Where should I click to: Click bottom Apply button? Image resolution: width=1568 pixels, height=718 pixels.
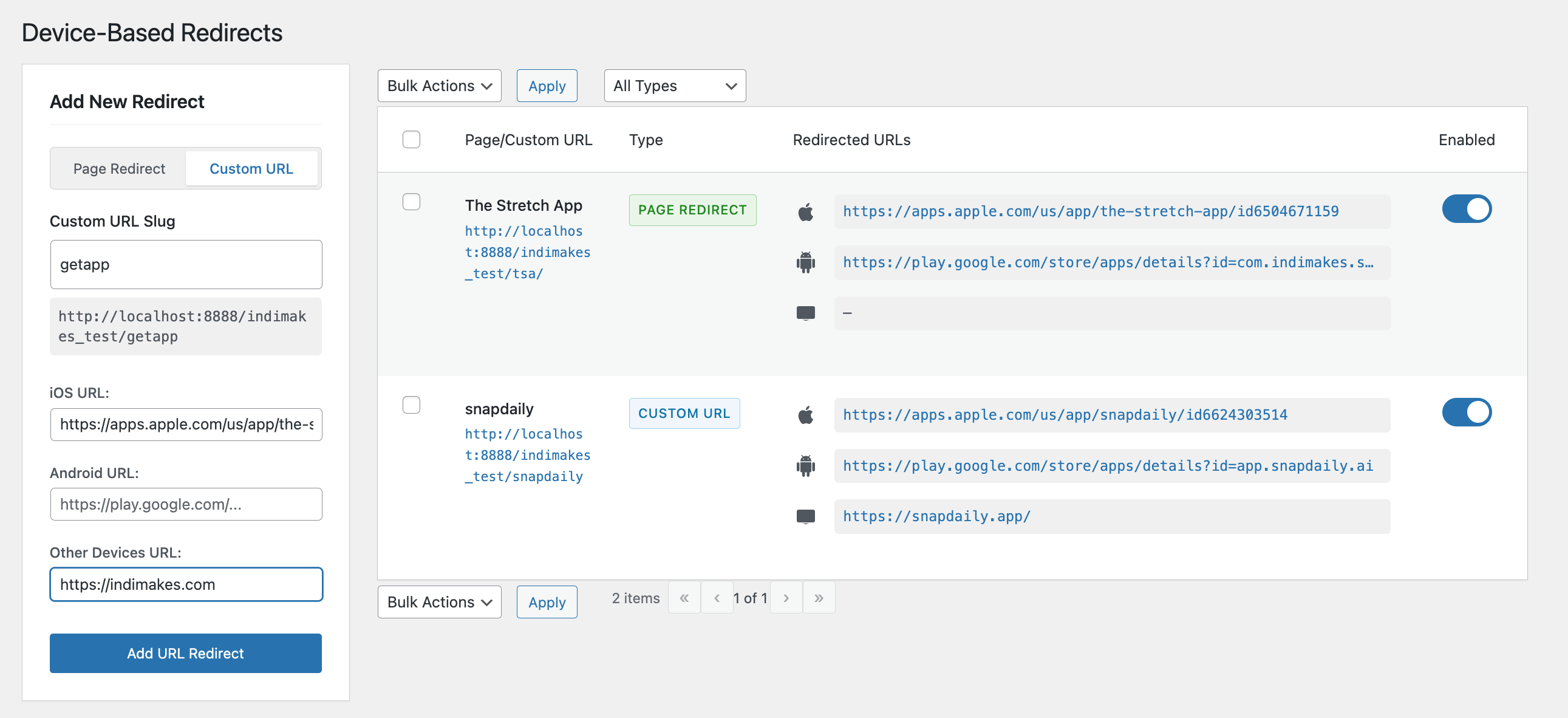547,603
